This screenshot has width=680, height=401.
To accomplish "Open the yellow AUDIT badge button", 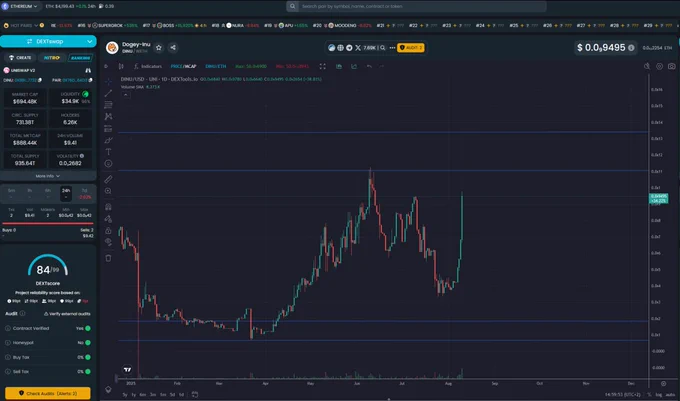I will [x=411, y=48].
